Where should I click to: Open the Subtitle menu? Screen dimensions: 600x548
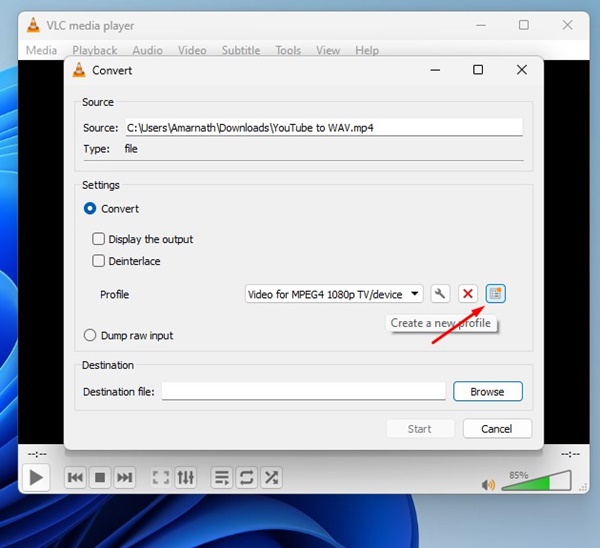tap(241, 50)
